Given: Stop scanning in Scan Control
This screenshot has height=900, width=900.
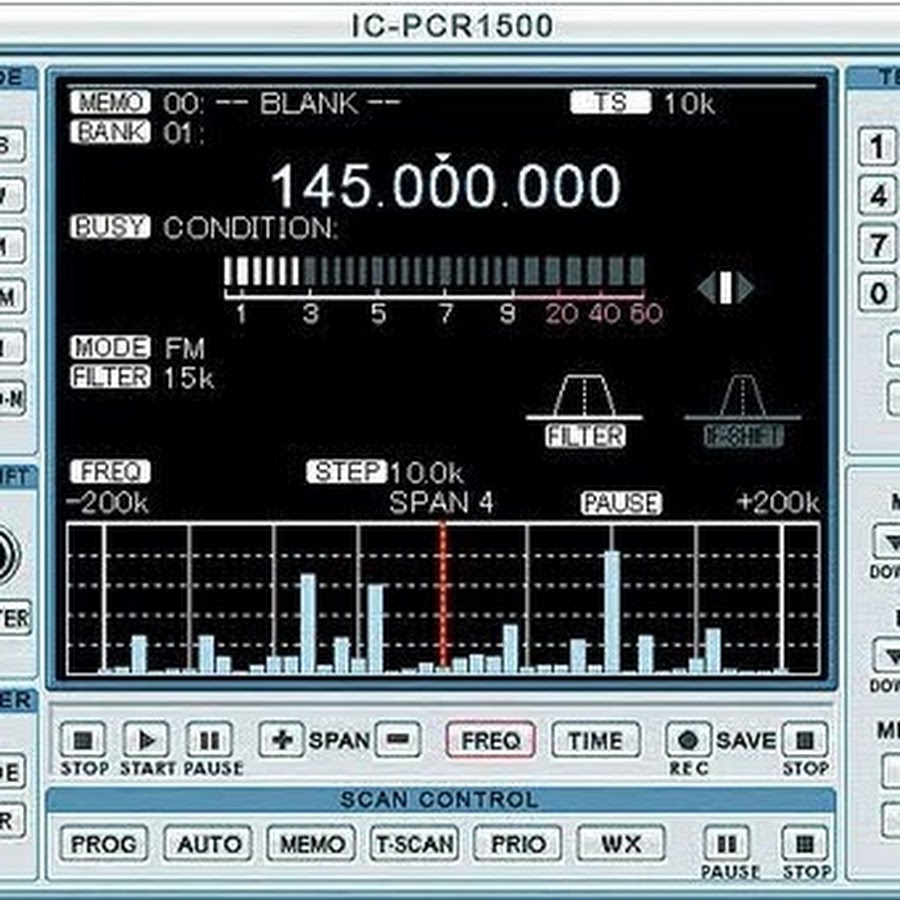Looking at the screenshot, I should pos(805,844).
